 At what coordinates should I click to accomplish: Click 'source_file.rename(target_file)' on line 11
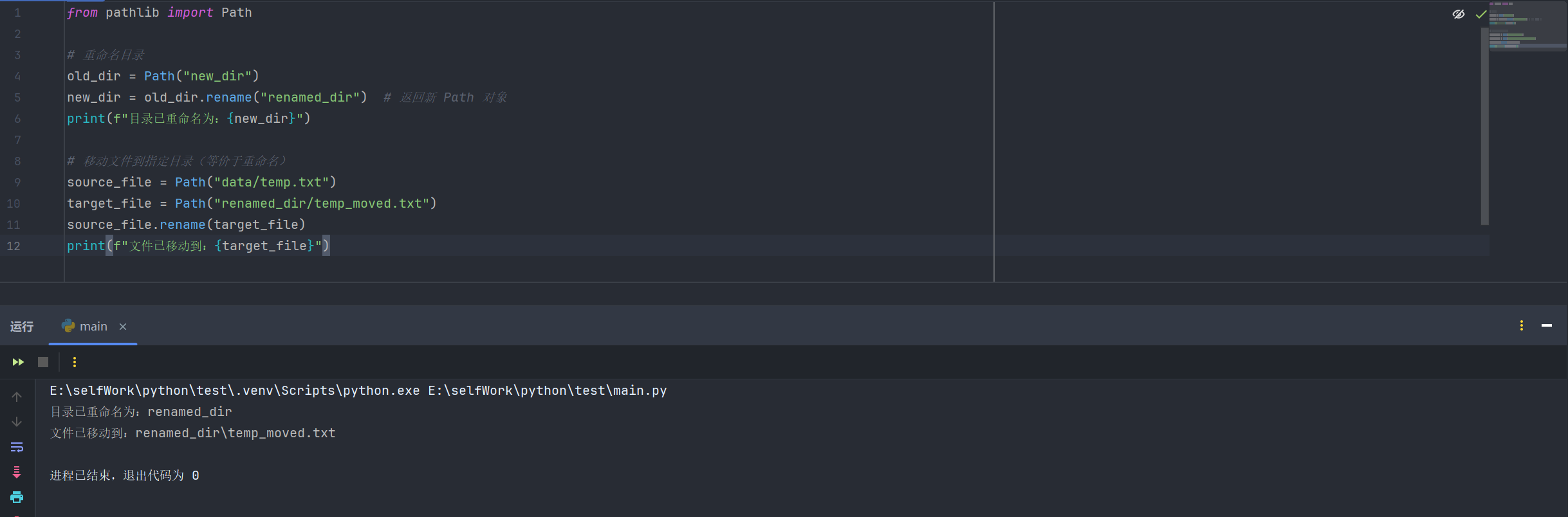coord(187,224)
